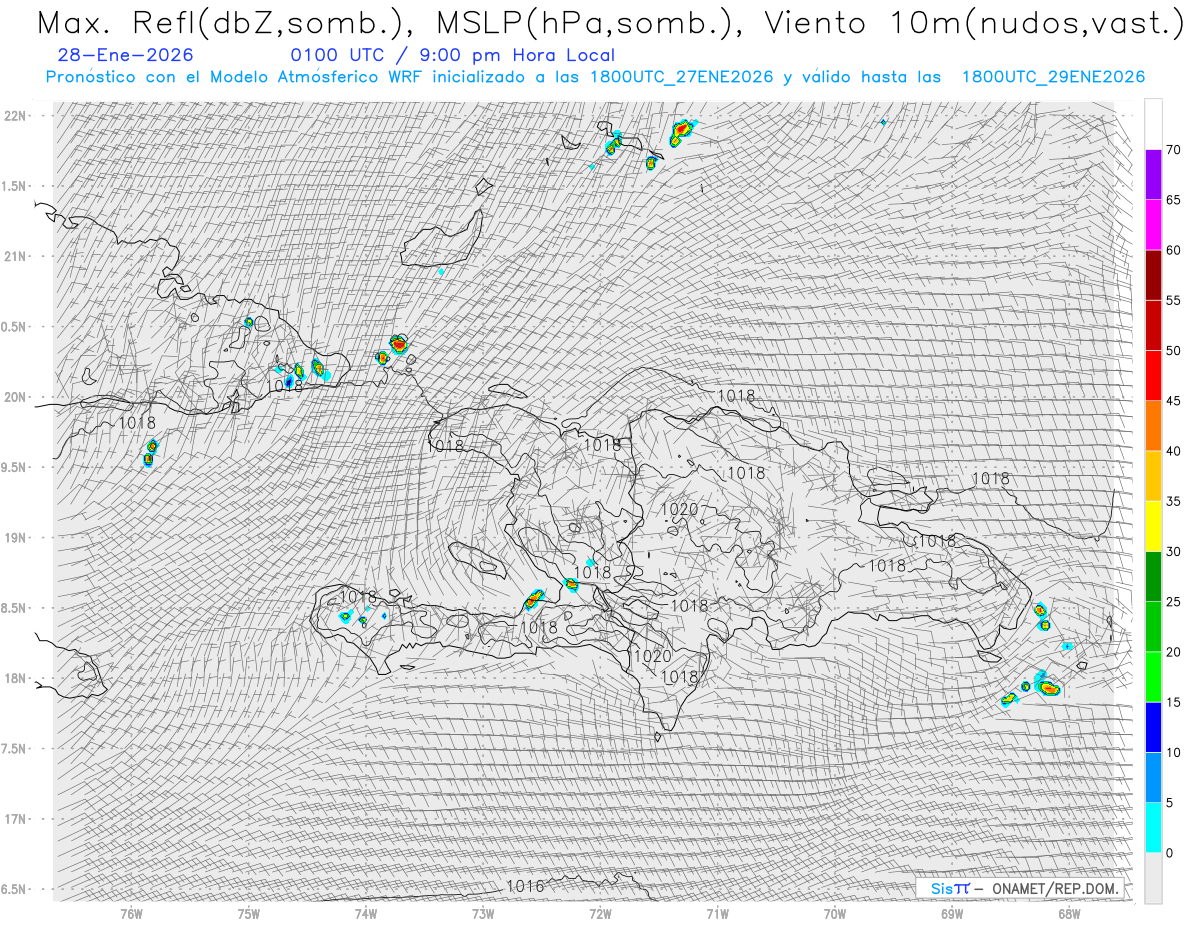Click the '35' colorbar tick label

[1174, 501]
